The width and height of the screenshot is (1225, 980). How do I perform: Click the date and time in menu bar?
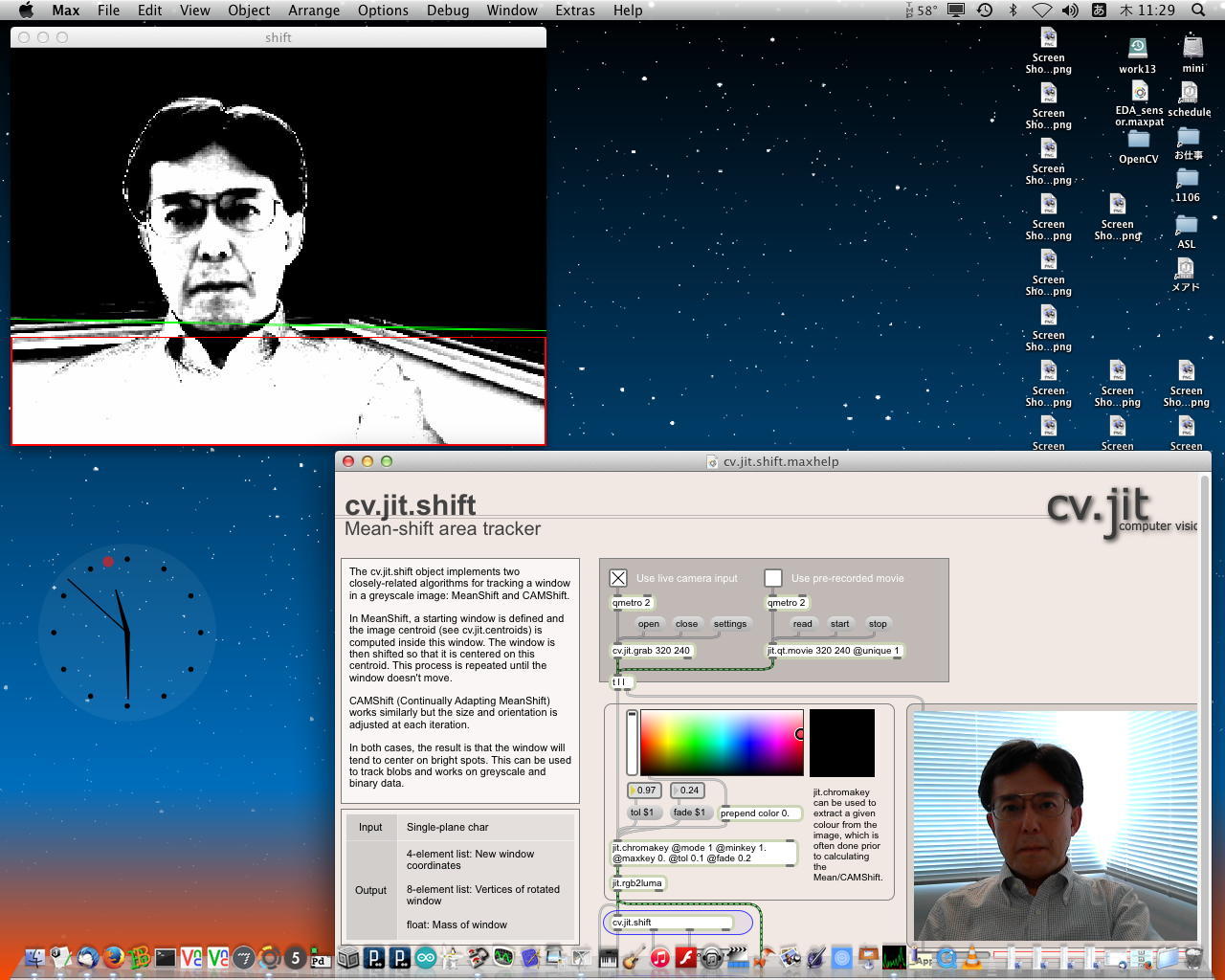[x=1147, y=11]
